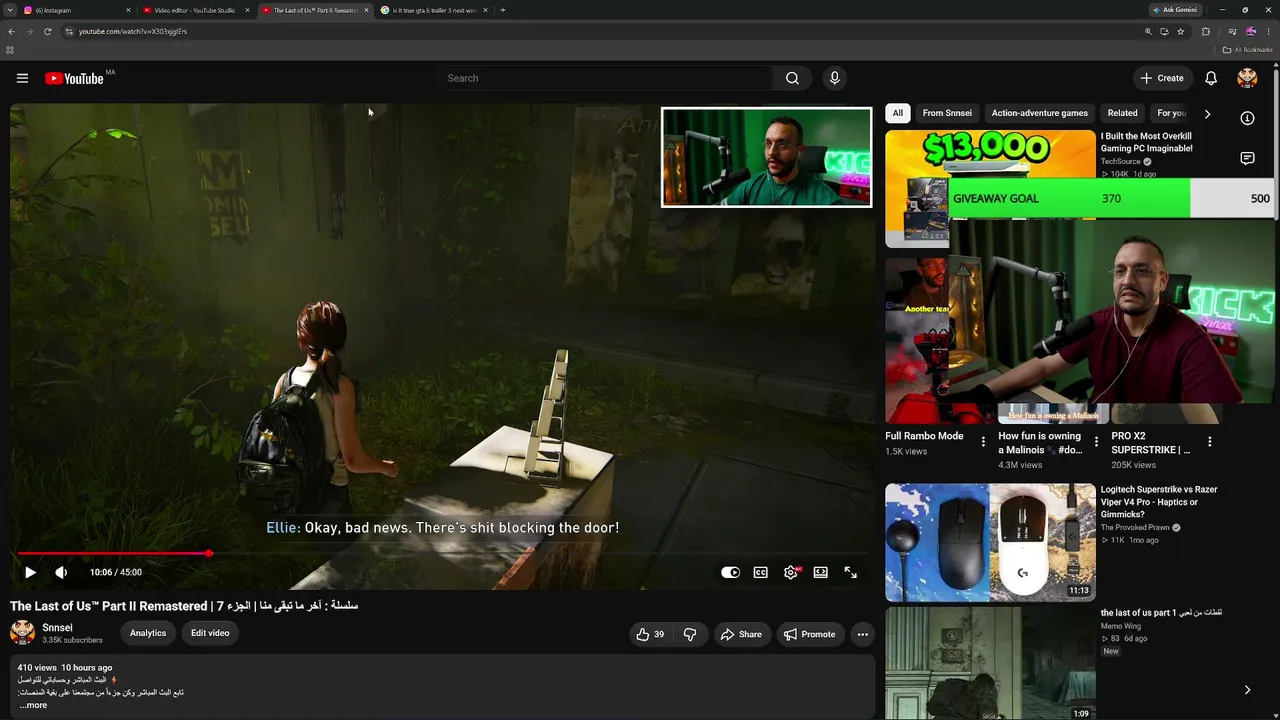Open player settings gear
This screenshot has width=1280, height=720.
coord(791,572)
